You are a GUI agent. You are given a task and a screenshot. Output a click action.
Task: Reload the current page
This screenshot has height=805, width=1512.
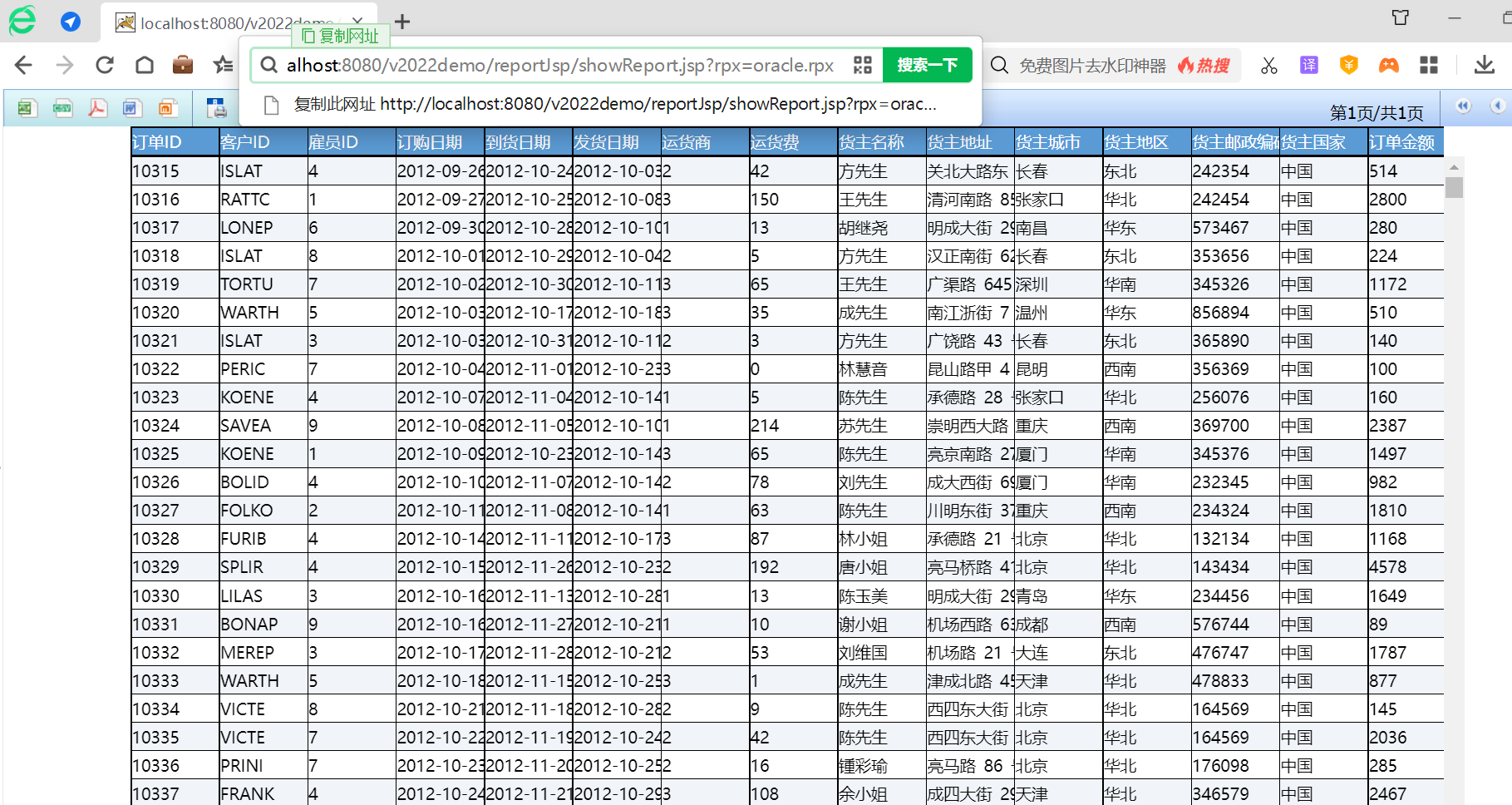105,65
